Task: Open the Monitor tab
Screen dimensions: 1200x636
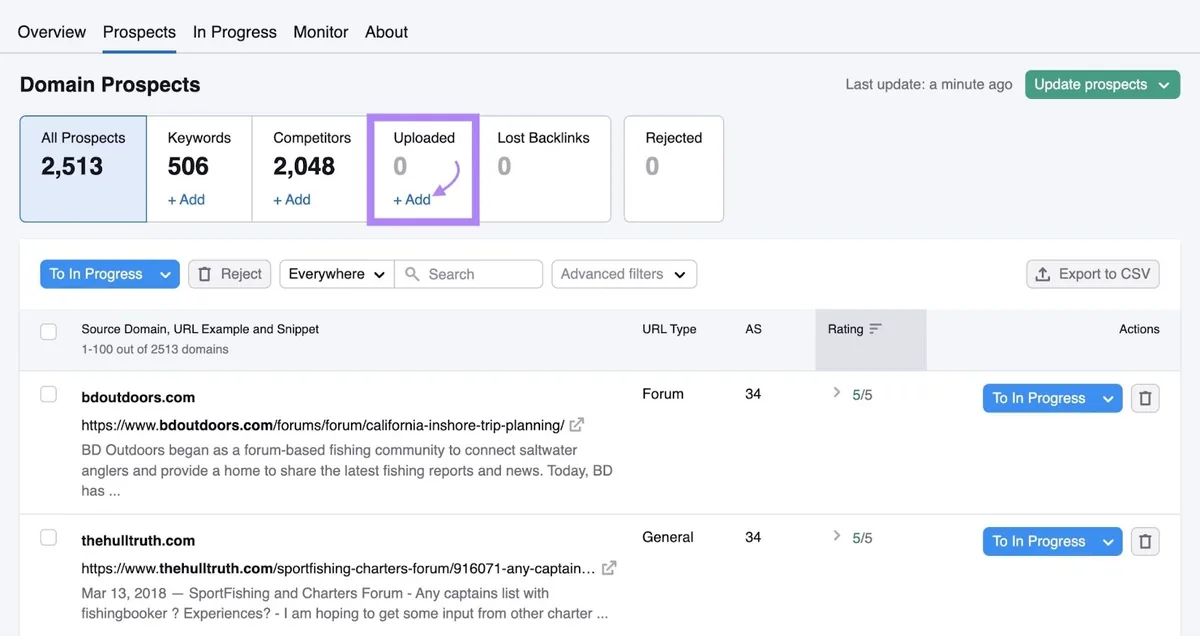Action: (321, 32)
